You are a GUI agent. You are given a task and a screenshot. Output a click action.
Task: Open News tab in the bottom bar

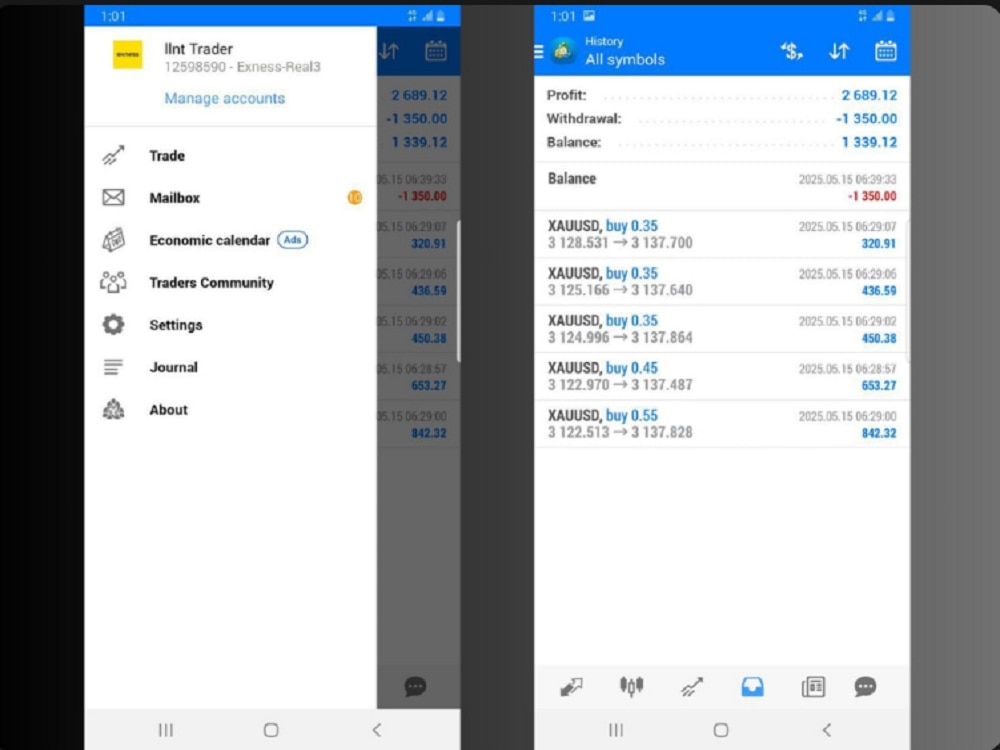coord(813,687)
